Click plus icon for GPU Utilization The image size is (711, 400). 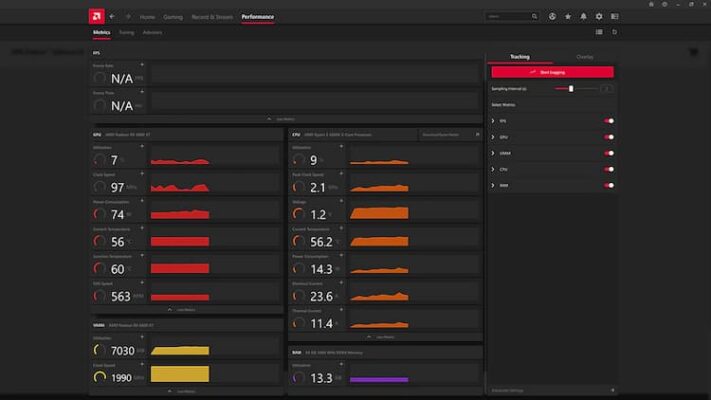click(x=142, y=146)
